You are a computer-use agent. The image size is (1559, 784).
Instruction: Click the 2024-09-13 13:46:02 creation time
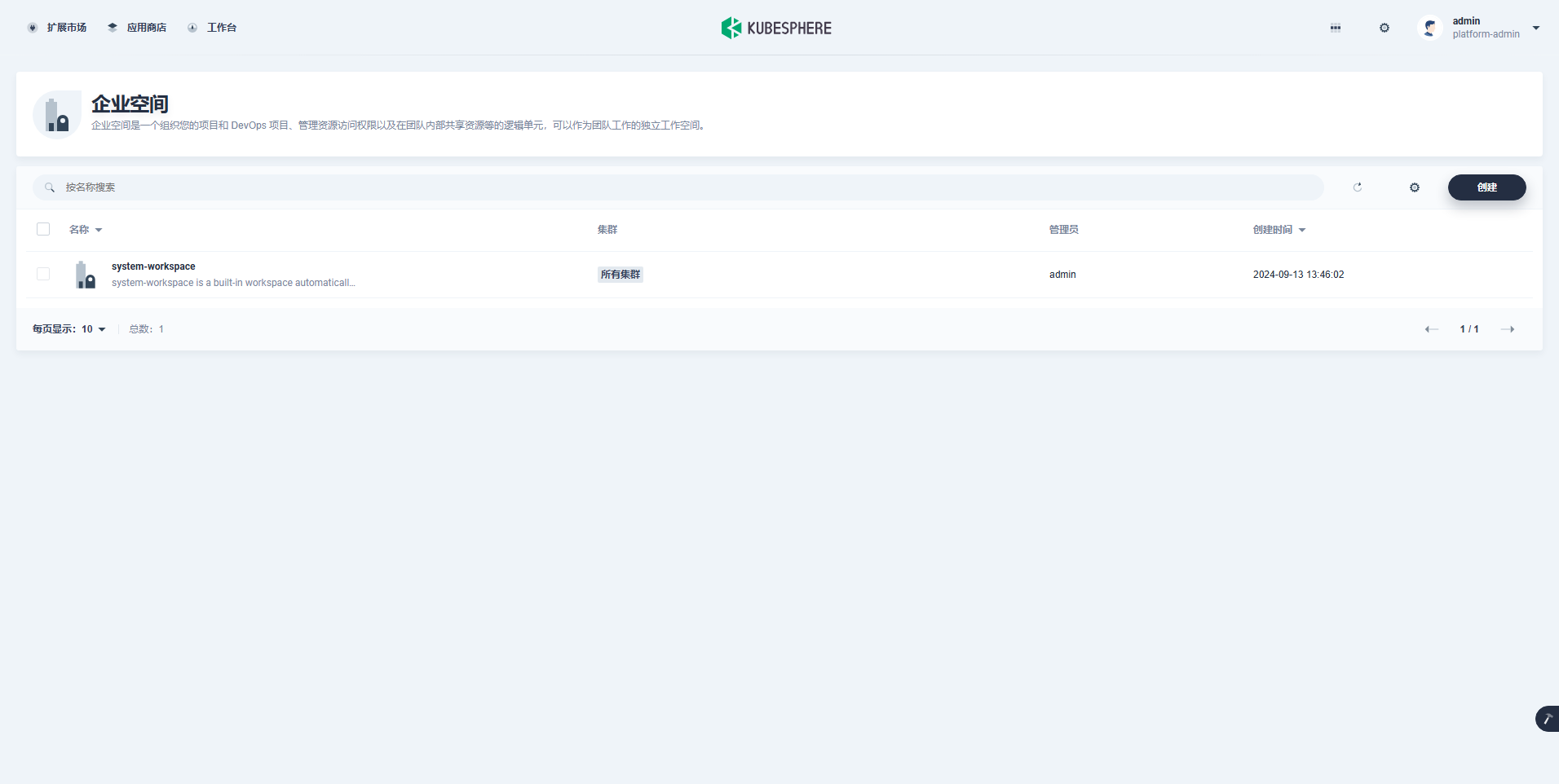[x=1298, y=275]
